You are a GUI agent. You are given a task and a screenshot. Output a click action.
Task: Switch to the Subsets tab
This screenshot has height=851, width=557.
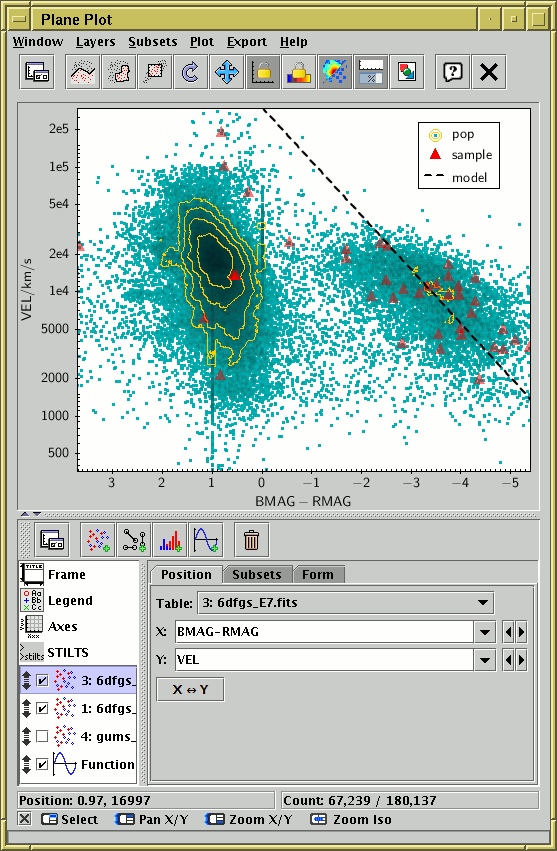pos(257,574)
